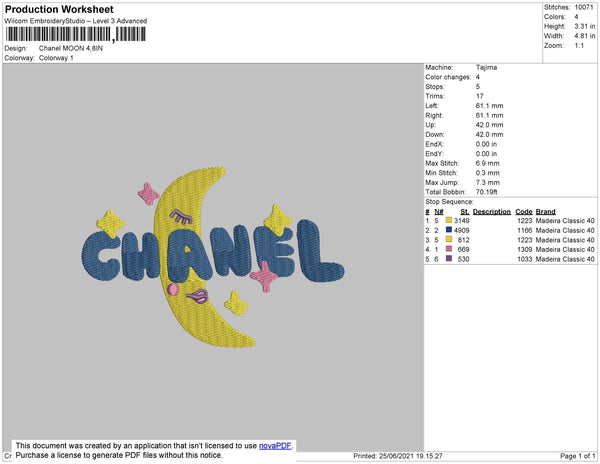Click 'Madeira Classic 40' in row 5

click(x=565, y=259)
